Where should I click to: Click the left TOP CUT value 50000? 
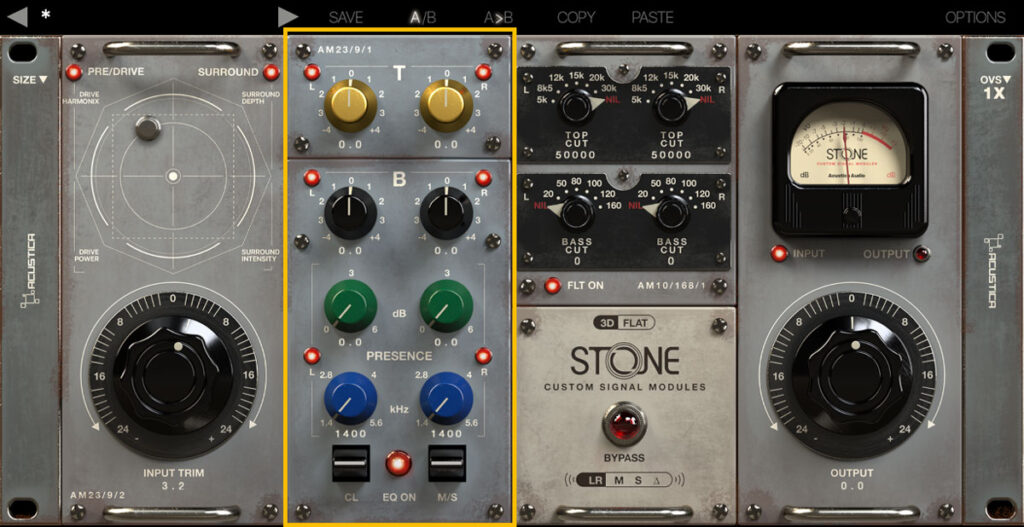(577, 155)
